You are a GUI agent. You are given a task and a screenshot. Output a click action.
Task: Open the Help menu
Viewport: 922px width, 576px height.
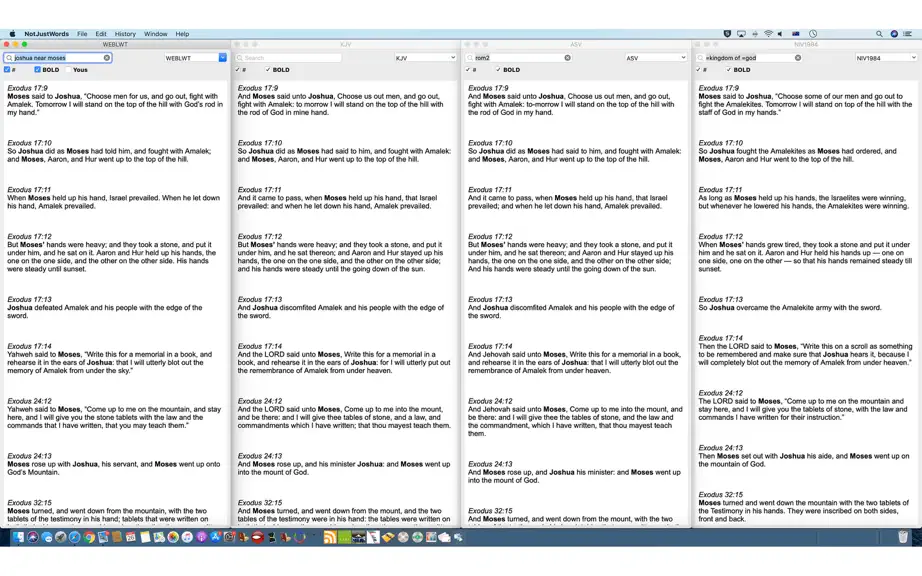pyautogui.click(x=182, y=34)
